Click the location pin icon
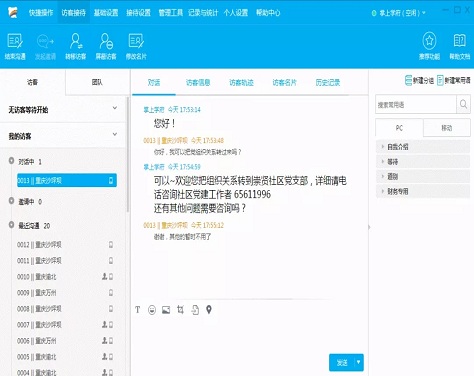Viewport: 474px width, 376px height. tap(209, 310)
